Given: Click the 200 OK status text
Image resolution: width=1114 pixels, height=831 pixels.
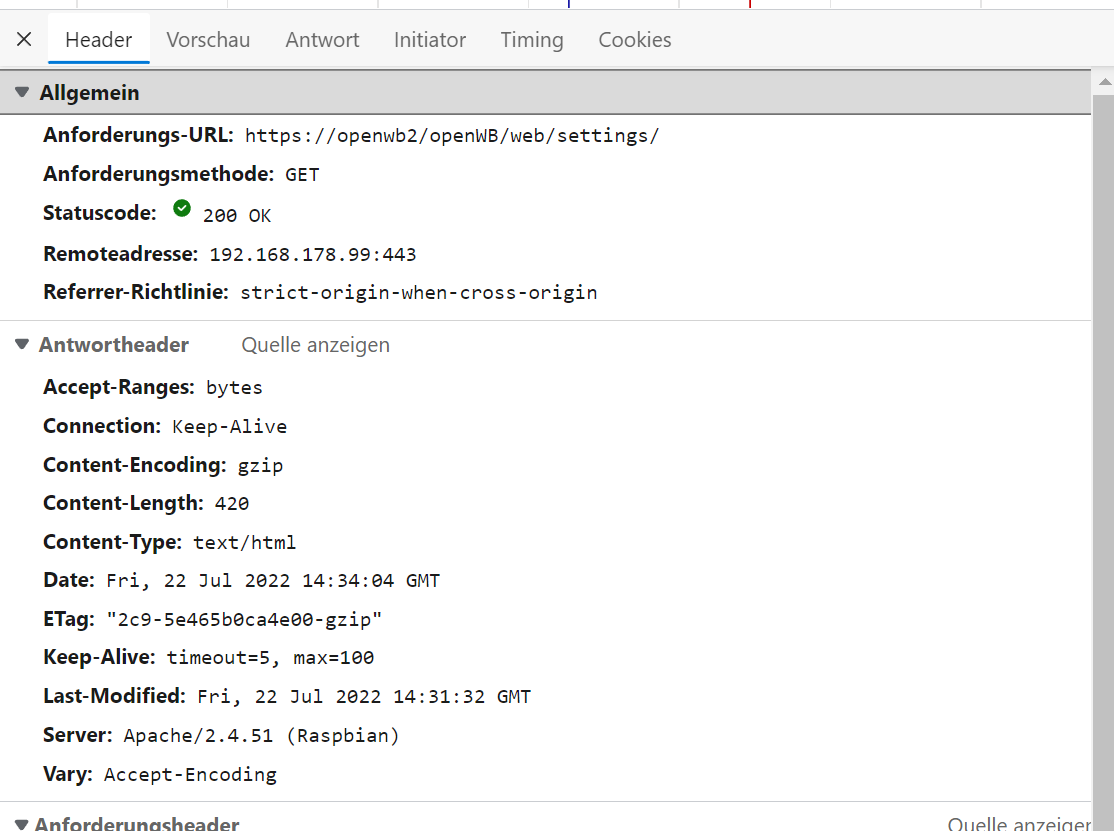Looking at the screenshot, I should tap(236, 216).
